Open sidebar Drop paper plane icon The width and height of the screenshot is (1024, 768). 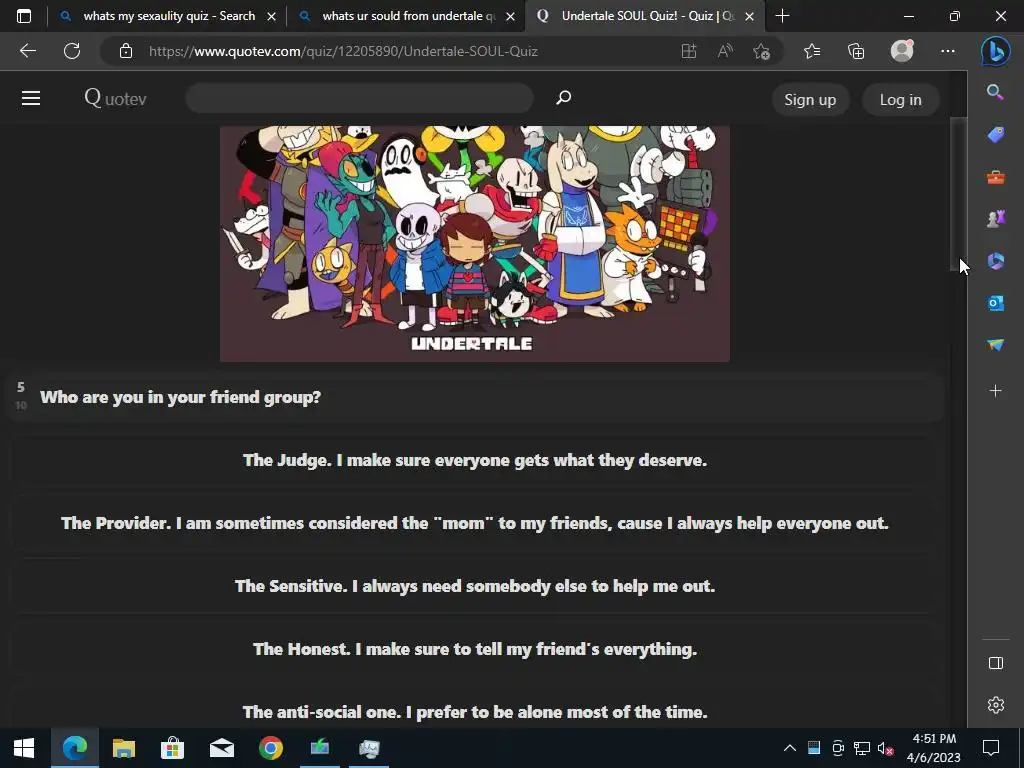pyautogui.click(x=995, y=345)
